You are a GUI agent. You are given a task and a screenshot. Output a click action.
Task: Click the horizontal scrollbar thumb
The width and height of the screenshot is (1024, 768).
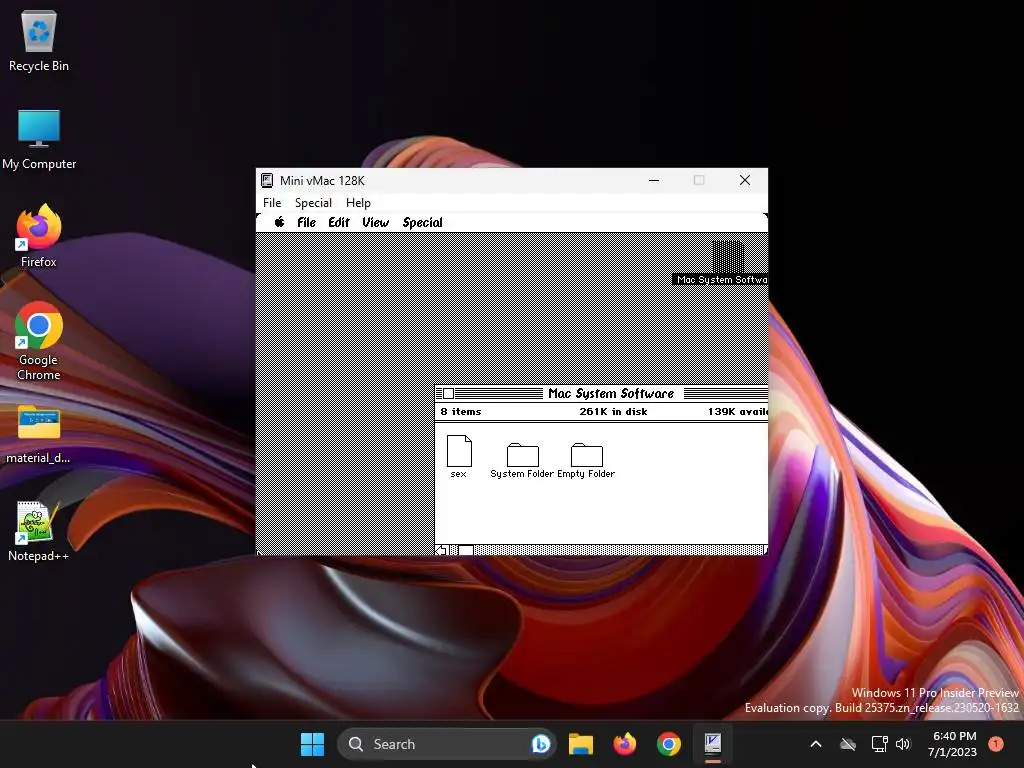pyautogui.click(x=466, y=551)
